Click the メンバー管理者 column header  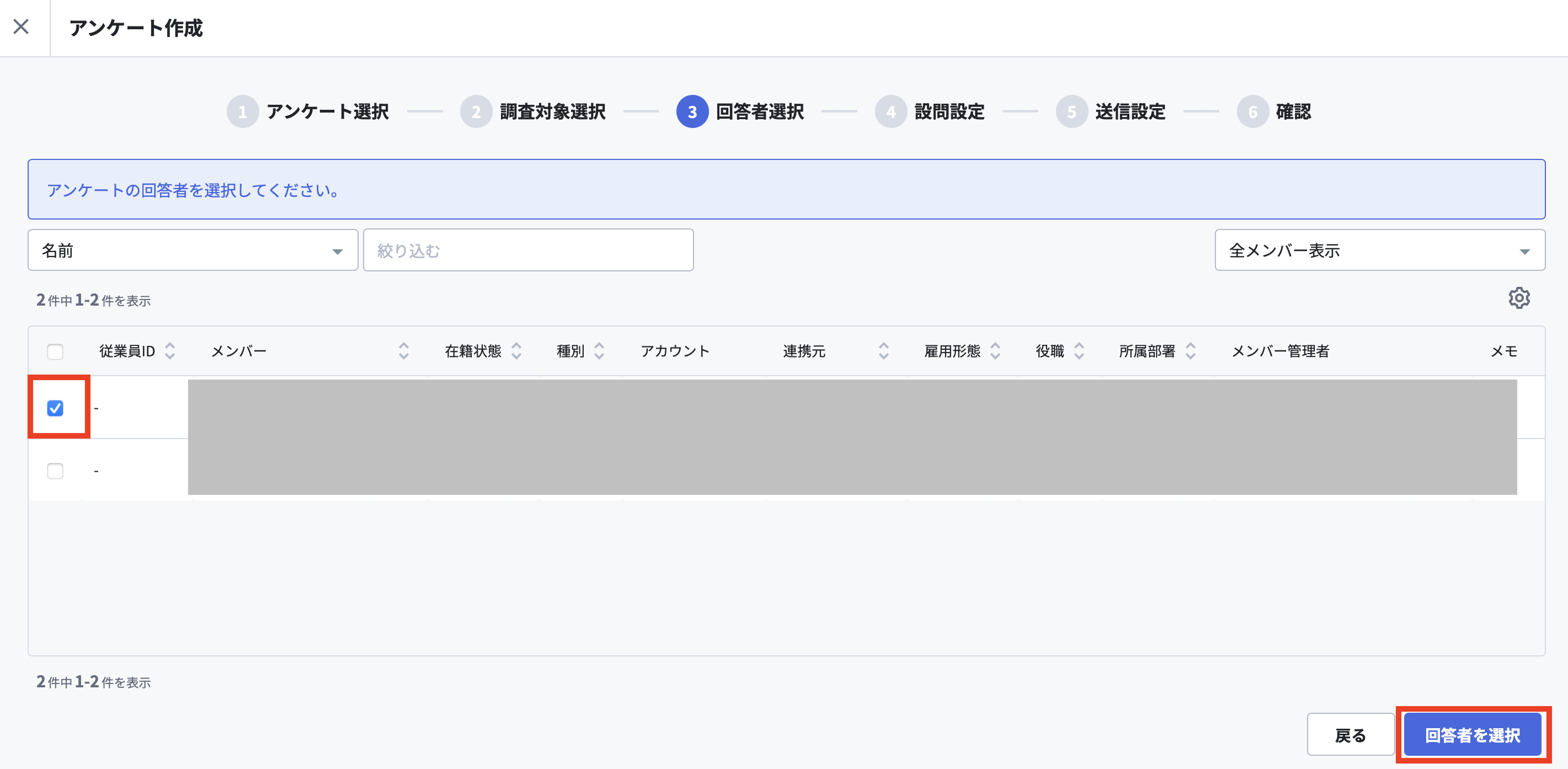tap(1281, 351)
